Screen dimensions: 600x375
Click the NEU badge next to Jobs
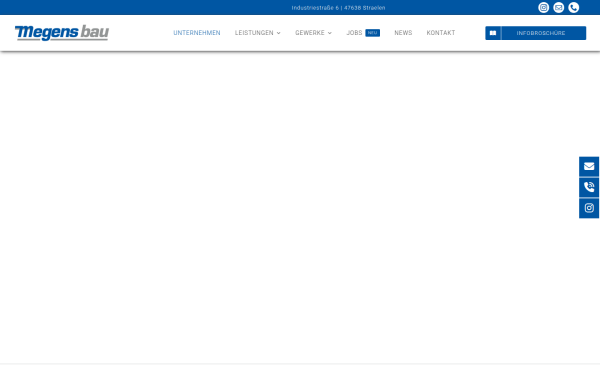point(372,33)
